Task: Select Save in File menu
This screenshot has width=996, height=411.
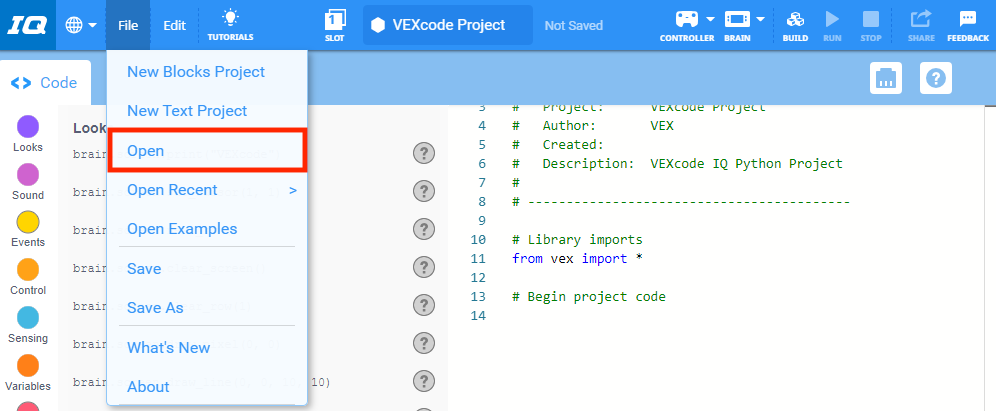Action: point(207,269)
